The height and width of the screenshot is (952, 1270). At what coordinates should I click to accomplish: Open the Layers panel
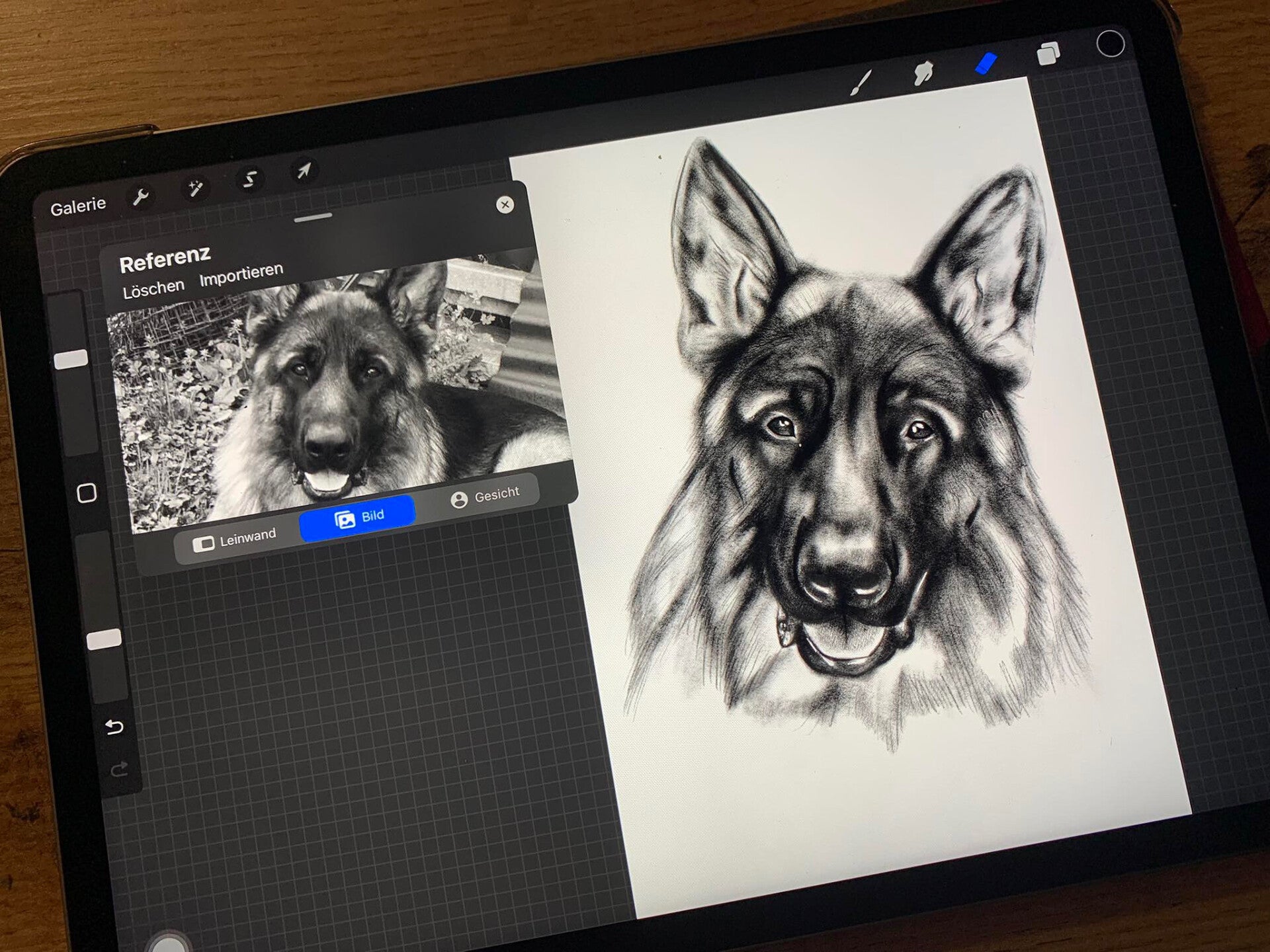click(x=1048, y=54)
